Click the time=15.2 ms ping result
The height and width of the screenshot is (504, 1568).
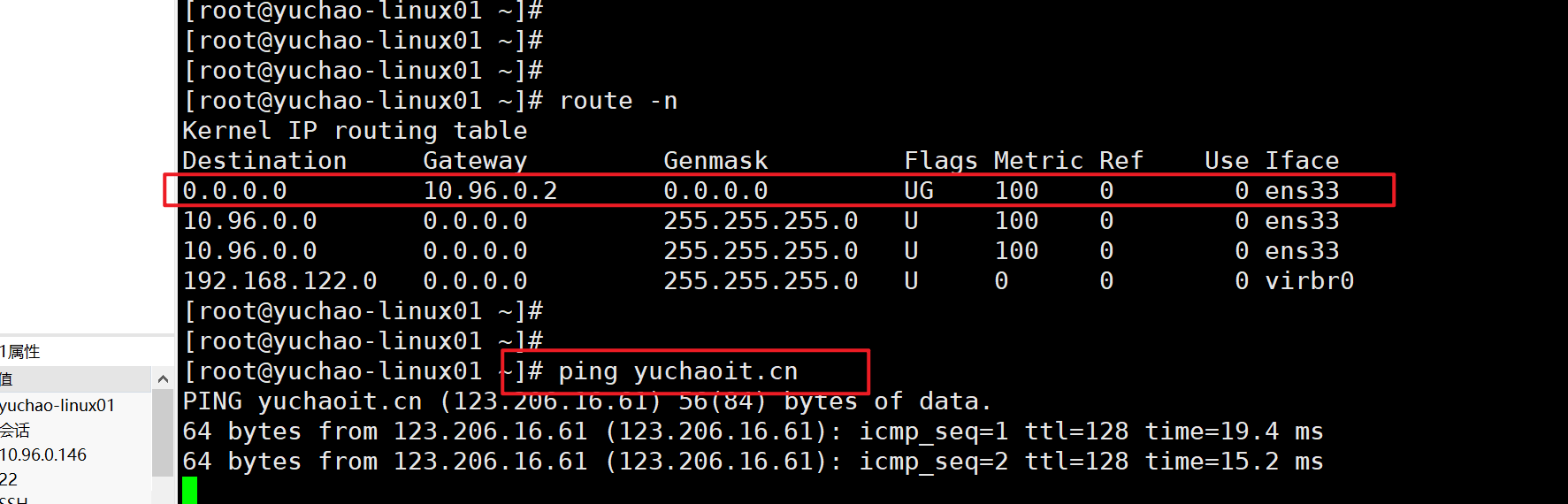pyautogui.click(x=1234, y=462)
